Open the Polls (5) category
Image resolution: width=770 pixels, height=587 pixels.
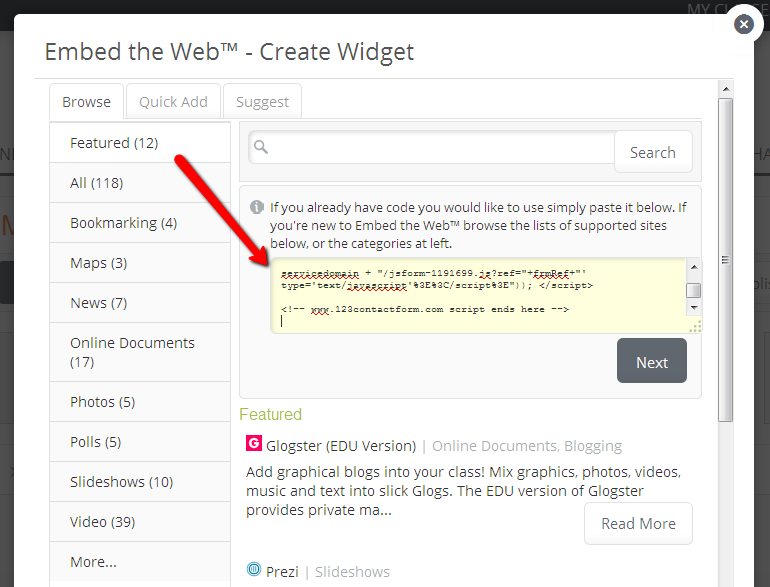click(140, 442)
